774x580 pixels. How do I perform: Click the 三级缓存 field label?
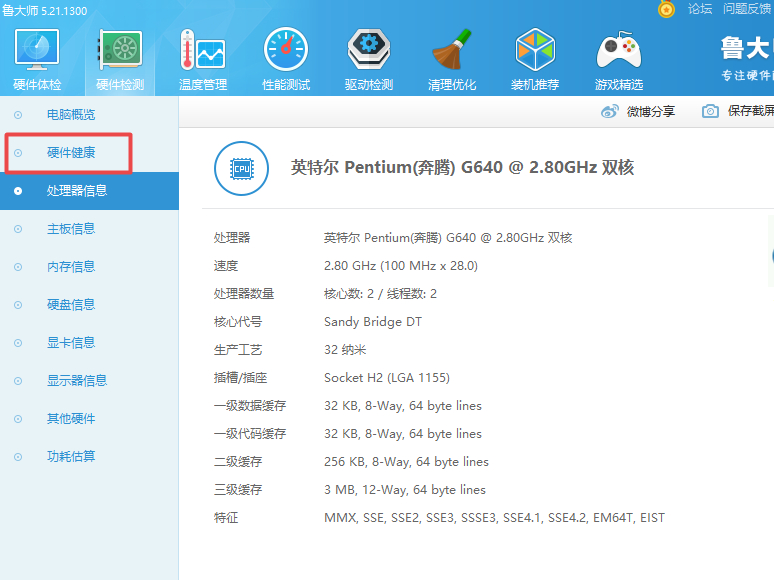(238, 490)
